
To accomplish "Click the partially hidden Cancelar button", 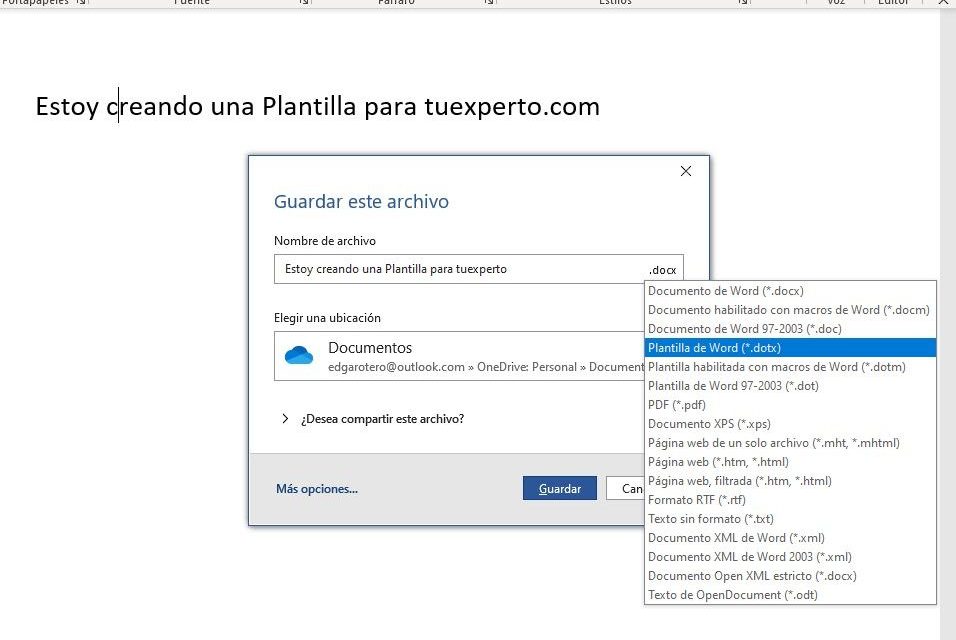I will 632,489.
